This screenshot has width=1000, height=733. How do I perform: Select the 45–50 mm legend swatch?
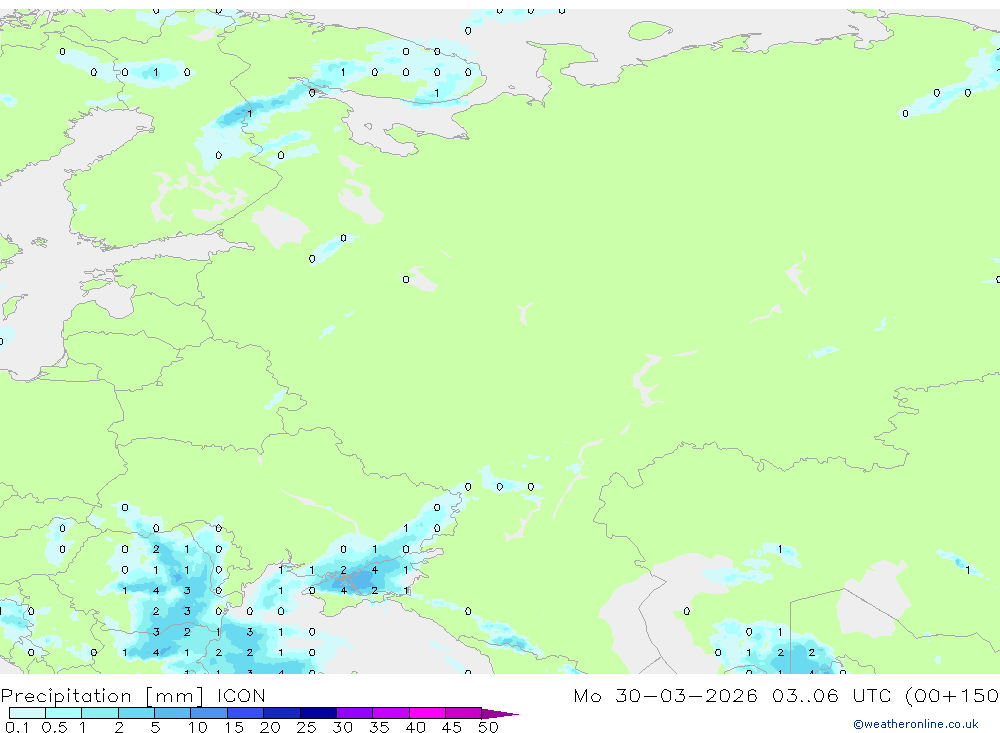click(464, 713)
